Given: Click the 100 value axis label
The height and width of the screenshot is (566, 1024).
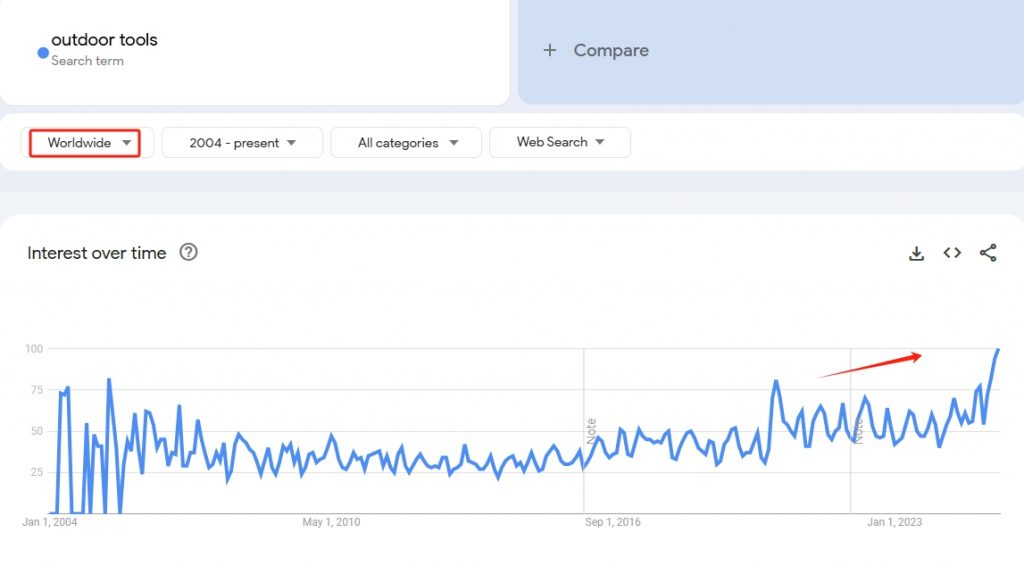Looking at the screenshot, I should coord(34,349).
